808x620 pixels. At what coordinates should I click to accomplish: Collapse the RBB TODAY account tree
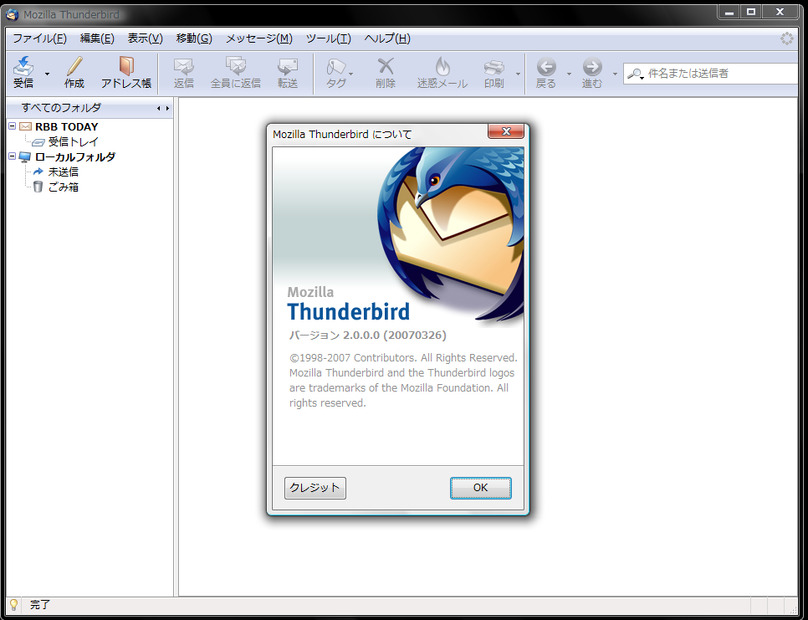tap(12, 126)
